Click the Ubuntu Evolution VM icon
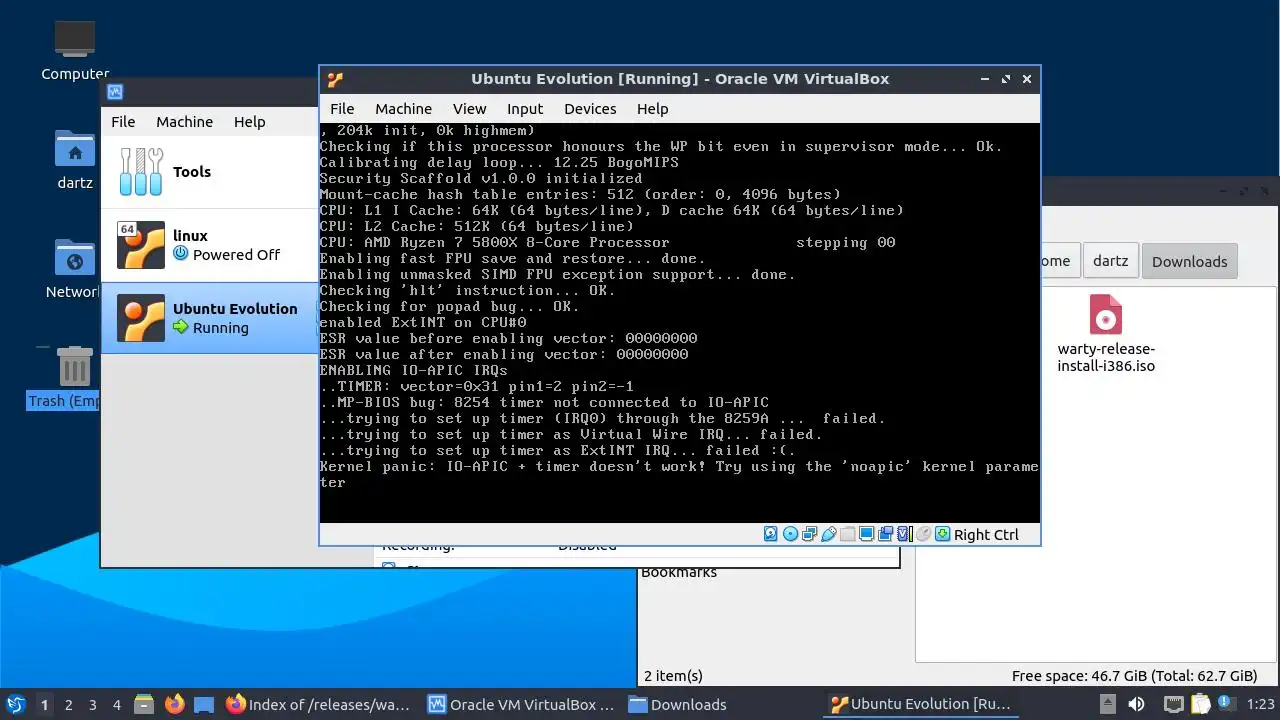Image resolution: width=1280 pixels, height=720 pixels. pos(141,318)
